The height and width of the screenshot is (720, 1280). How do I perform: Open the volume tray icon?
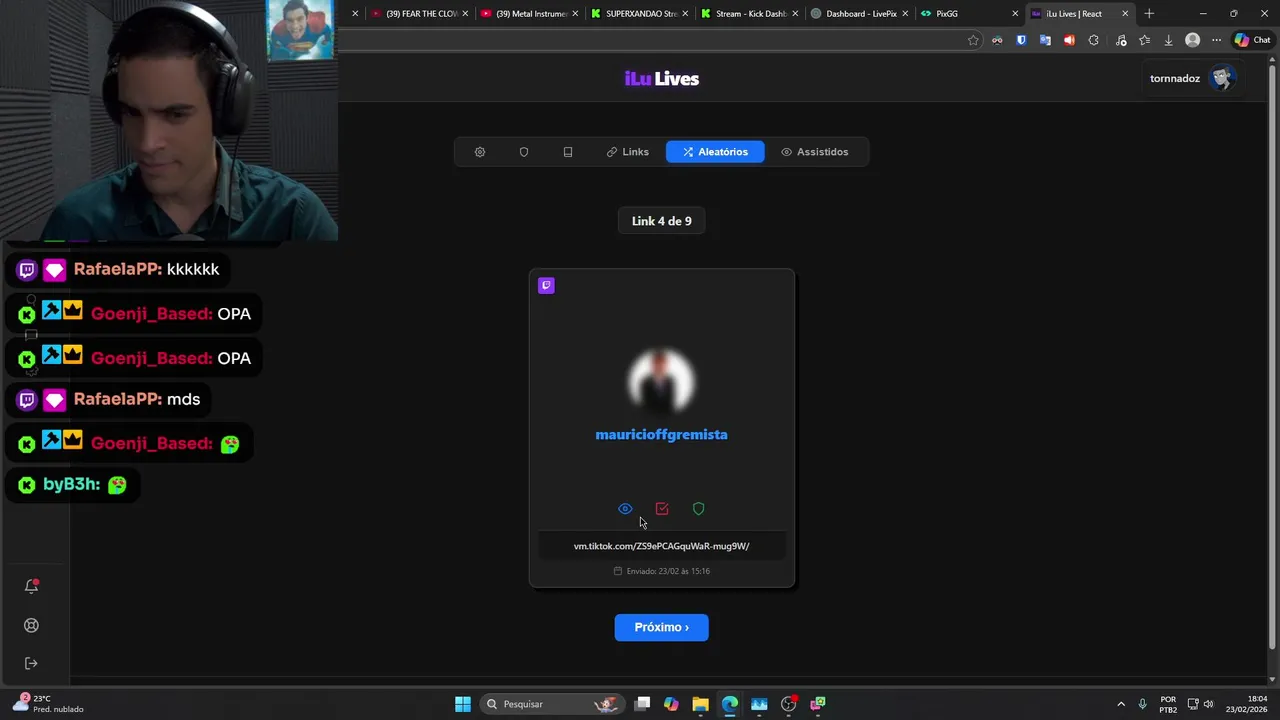click(1209, 704)
